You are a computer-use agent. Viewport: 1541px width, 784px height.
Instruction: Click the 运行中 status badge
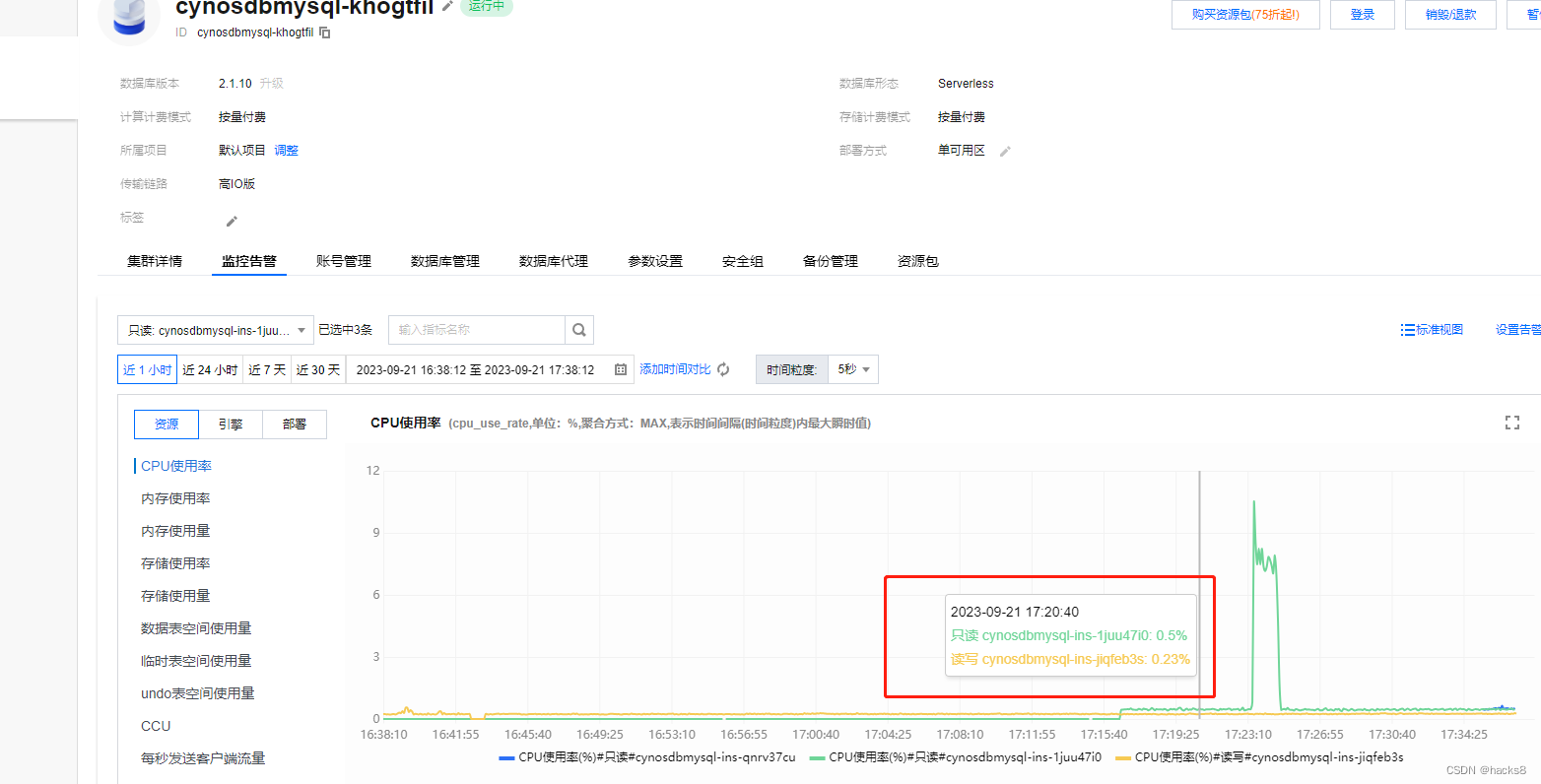(487, 6)
